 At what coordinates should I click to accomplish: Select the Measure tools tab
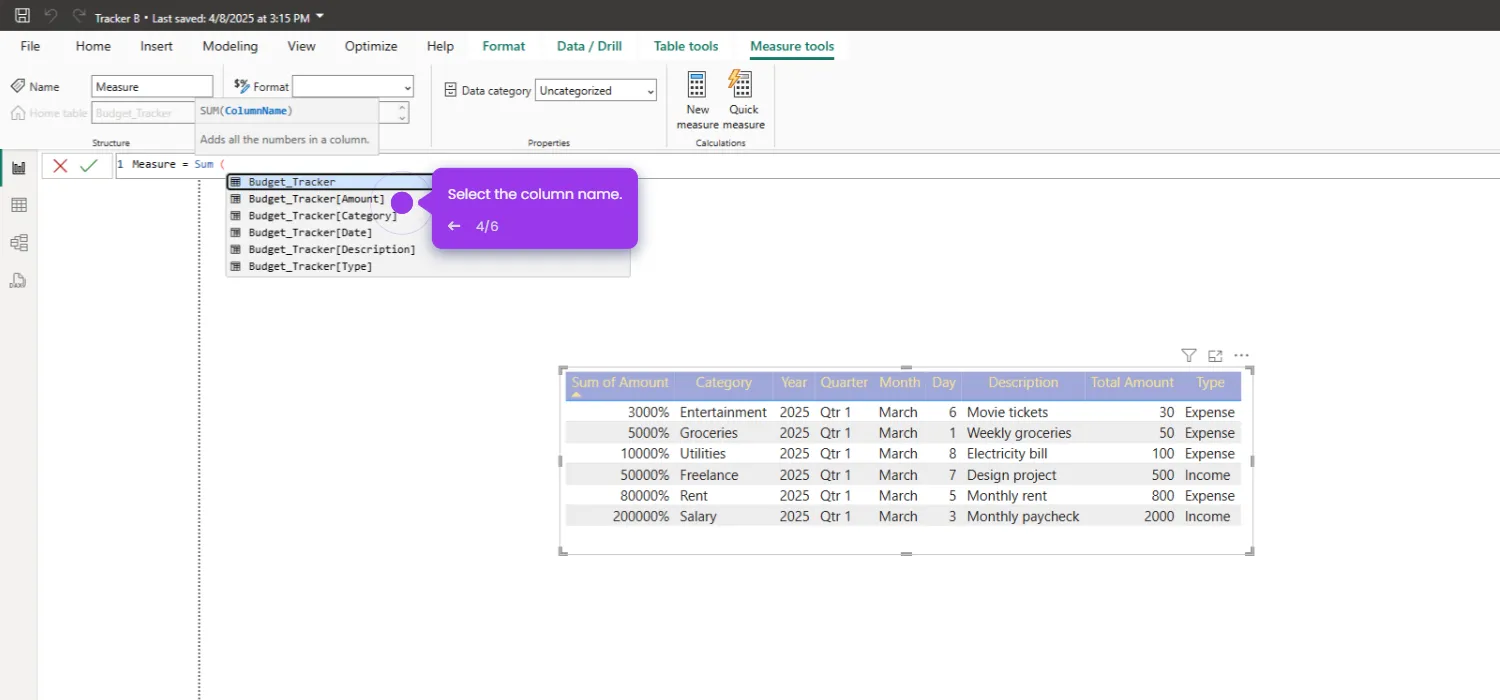point(792,46)
